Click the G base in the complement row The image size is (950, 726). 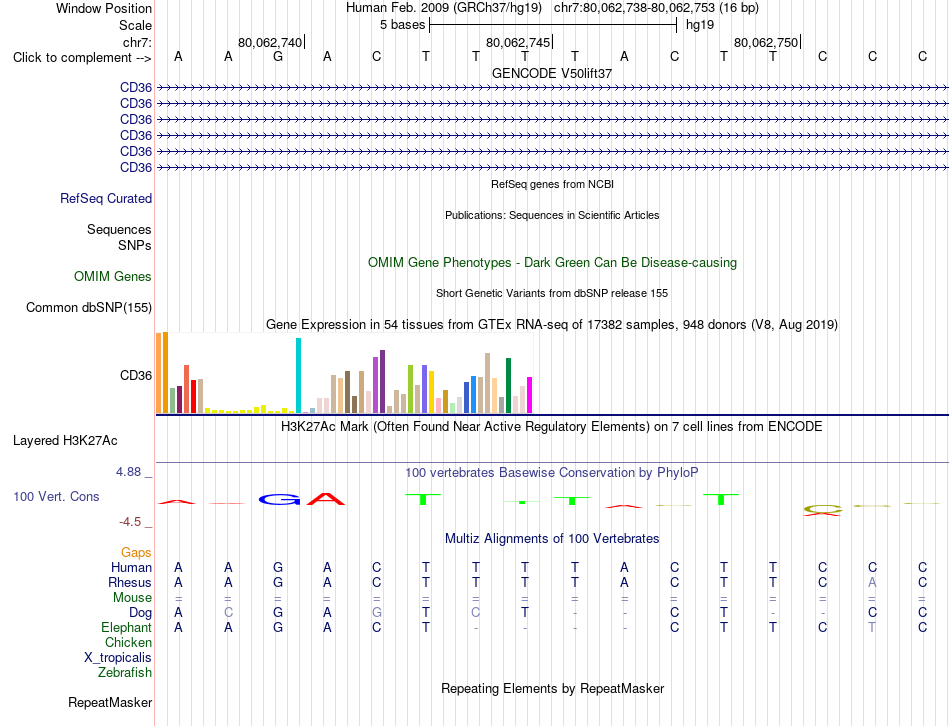coord(277,56)
